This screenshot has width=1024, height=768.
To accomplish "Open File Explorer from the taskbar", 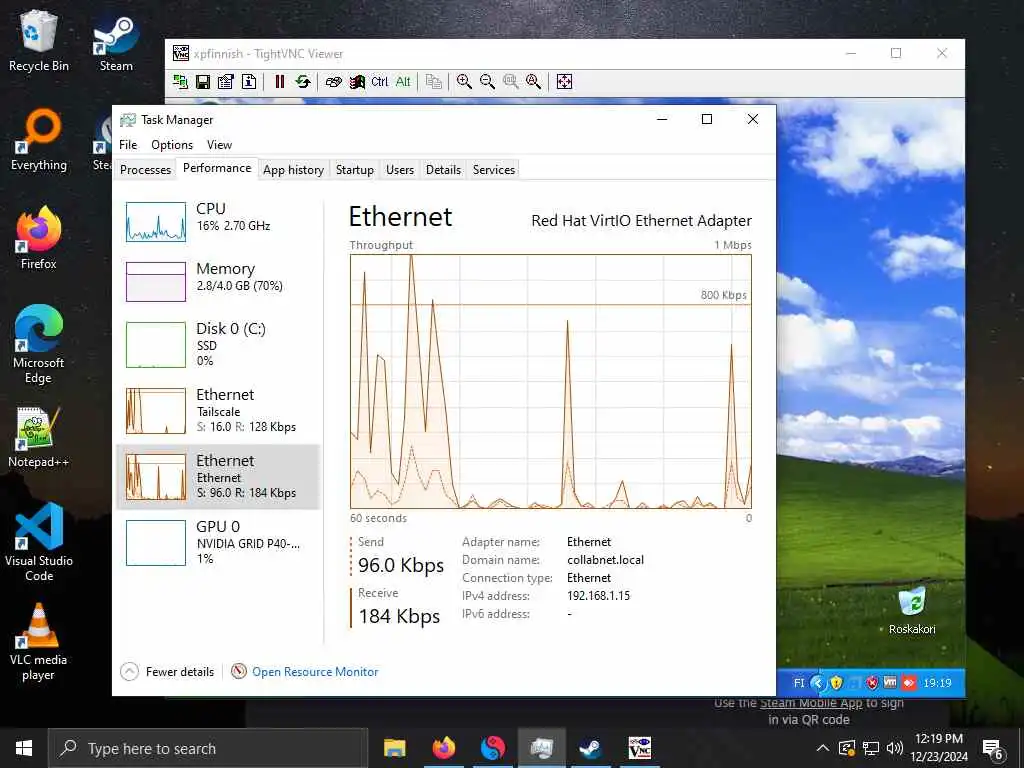I will click(x=394, y=748).
